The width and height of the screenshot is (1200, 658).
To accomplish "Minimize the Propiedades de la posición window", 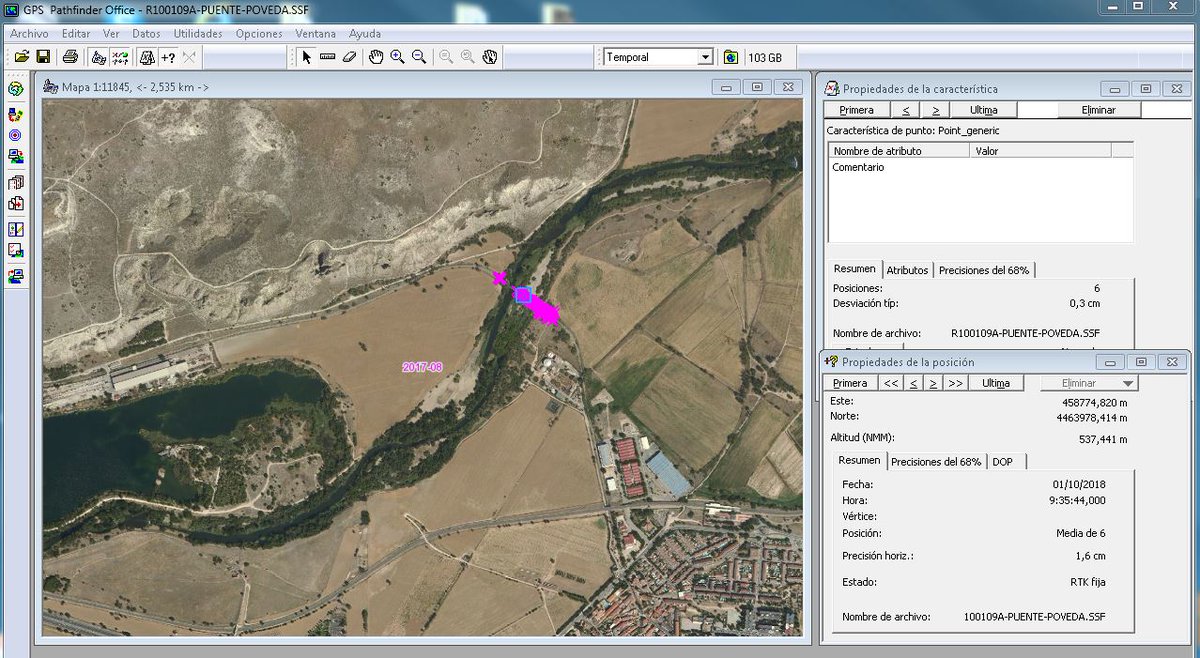I will (1112, 362).
